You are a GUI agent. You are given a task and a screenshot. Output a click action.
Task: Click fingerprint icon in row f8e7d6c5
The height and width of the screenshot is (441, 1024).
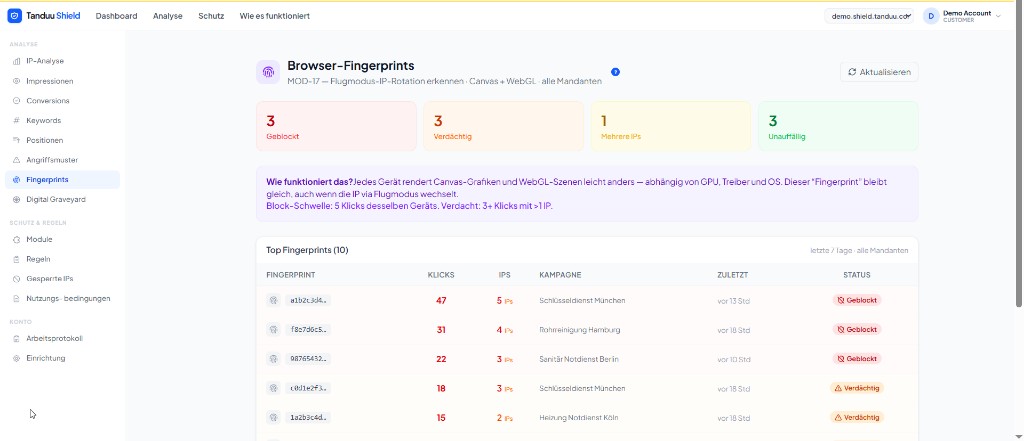coord(273,330)
